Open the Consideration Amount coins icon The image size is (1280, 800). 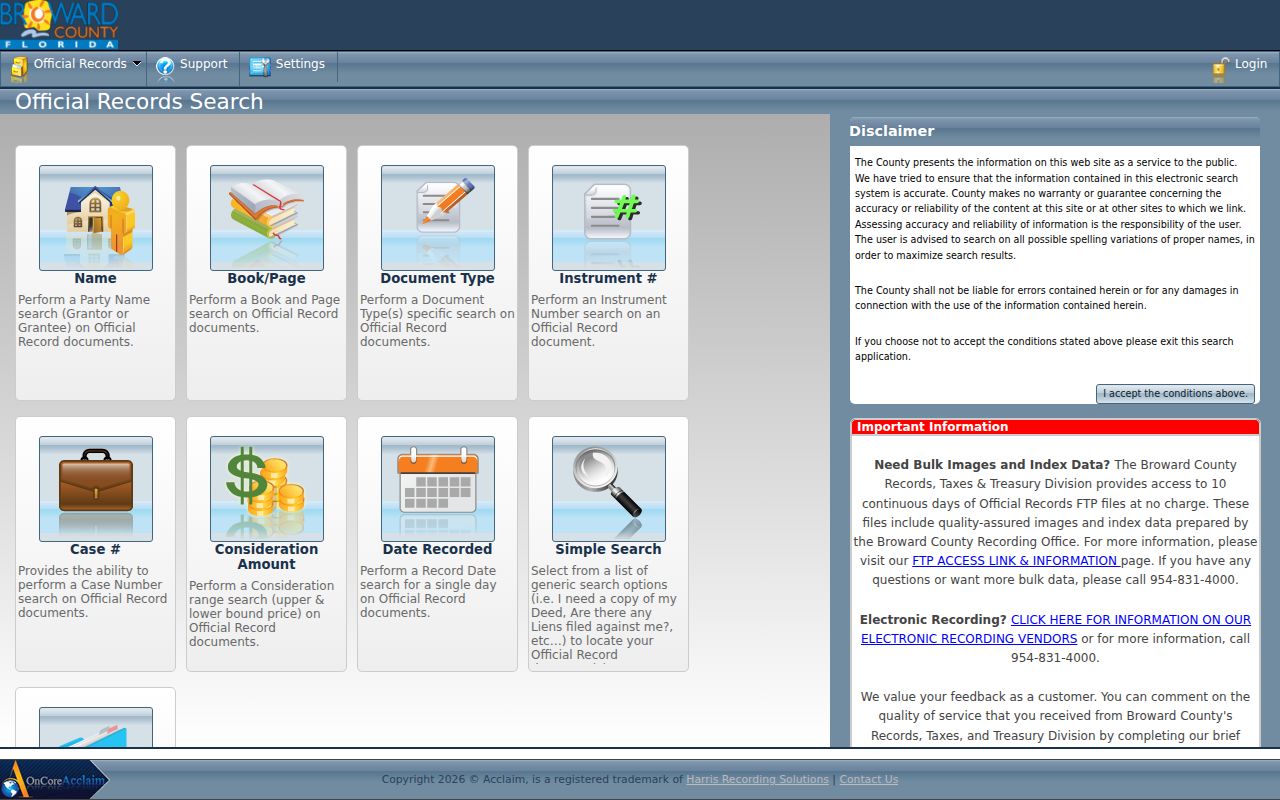(x=267, y=489)
